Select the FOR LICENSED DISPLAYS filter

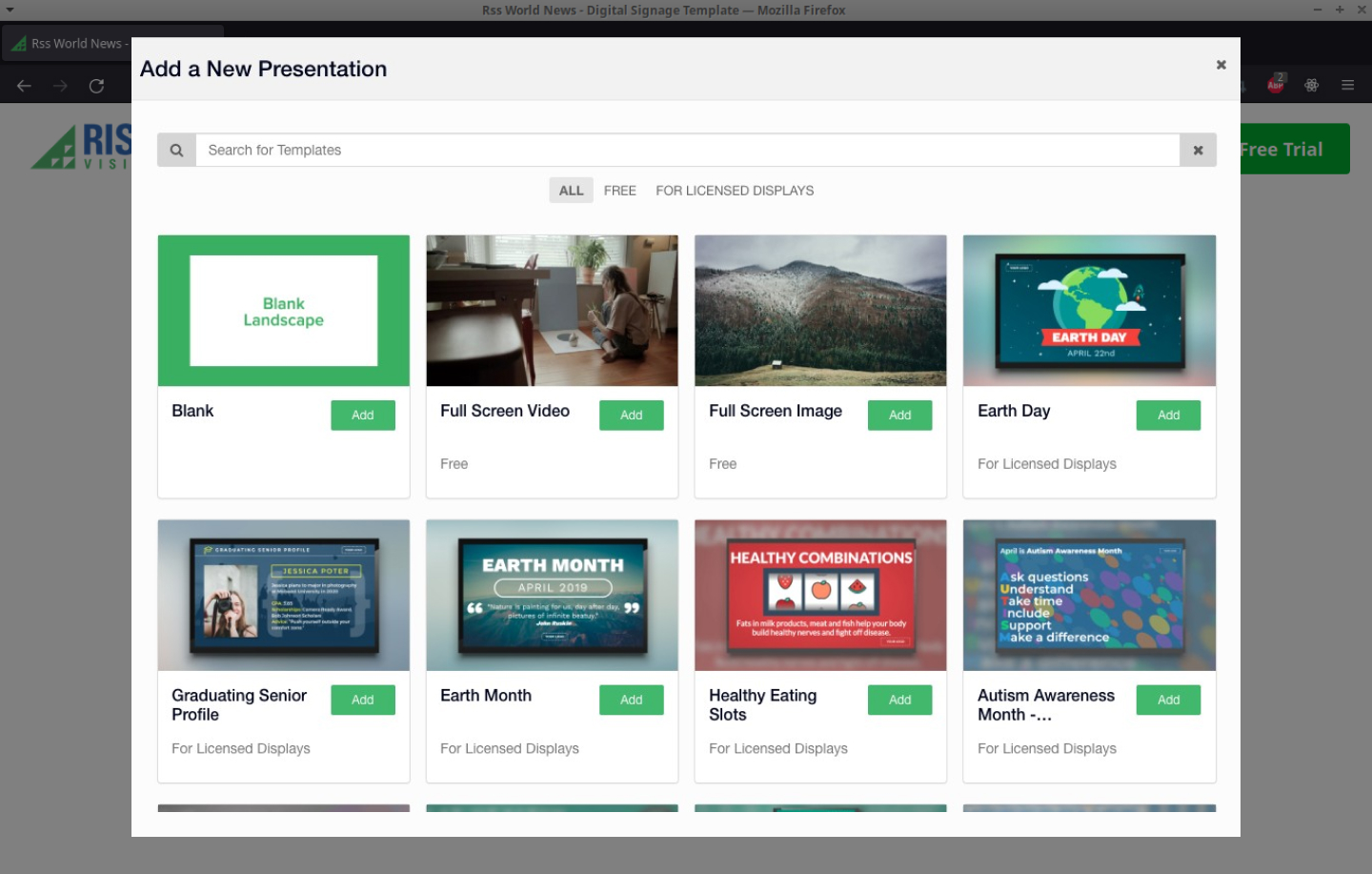click(735, 191)
